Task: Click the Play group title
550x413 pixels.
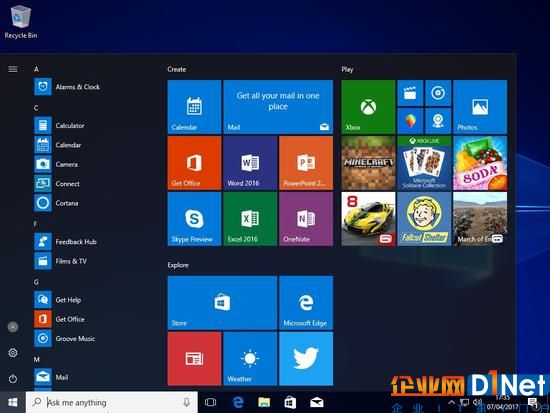Action: 347,69
